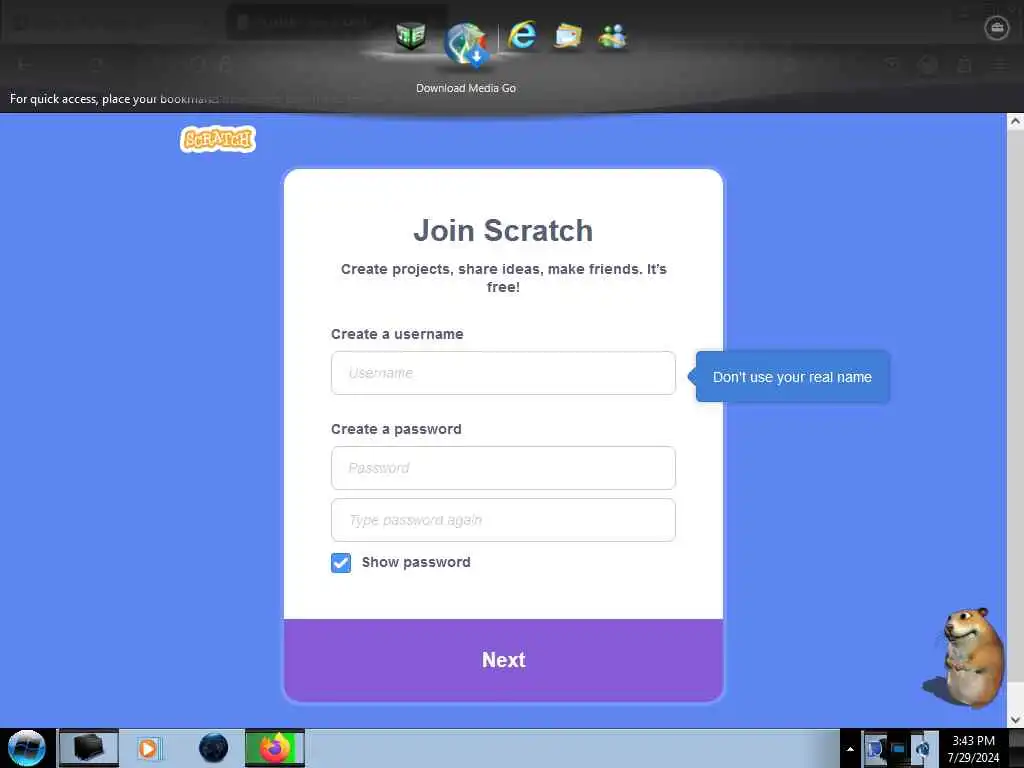Open Internet Explorer from the top dock

[x=522, y=35]
